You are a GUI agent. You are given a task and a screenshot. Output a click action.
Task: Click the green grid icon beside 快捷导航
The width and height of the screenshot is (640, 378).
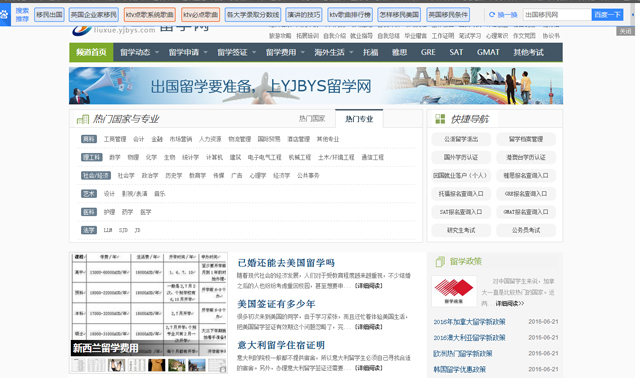coord(440,119)
